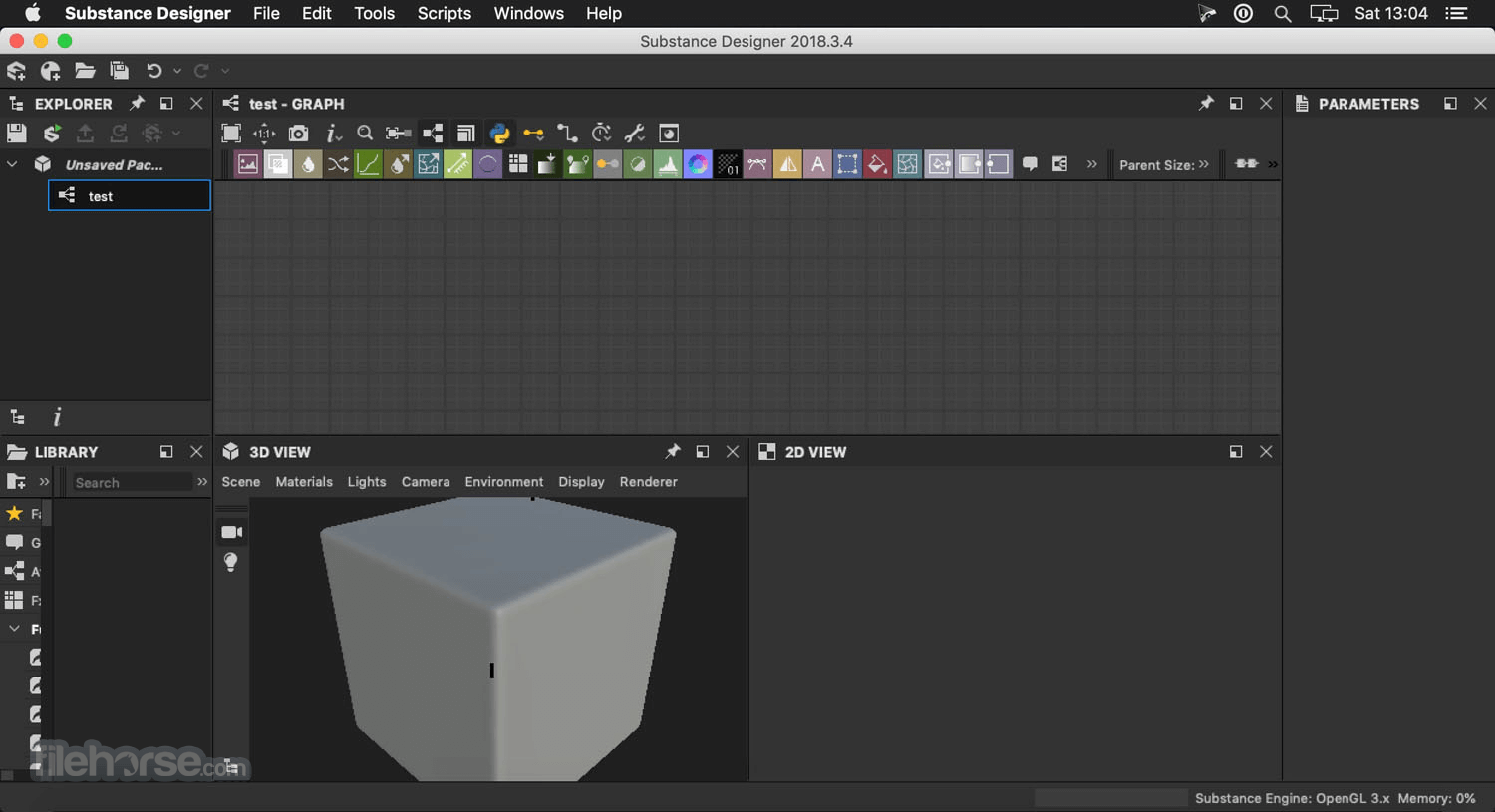This screenshot has height=812, width=1495.
Task: Open the Lights menu in 3D View
Action: pyautogui.click(x=367, y=482)
